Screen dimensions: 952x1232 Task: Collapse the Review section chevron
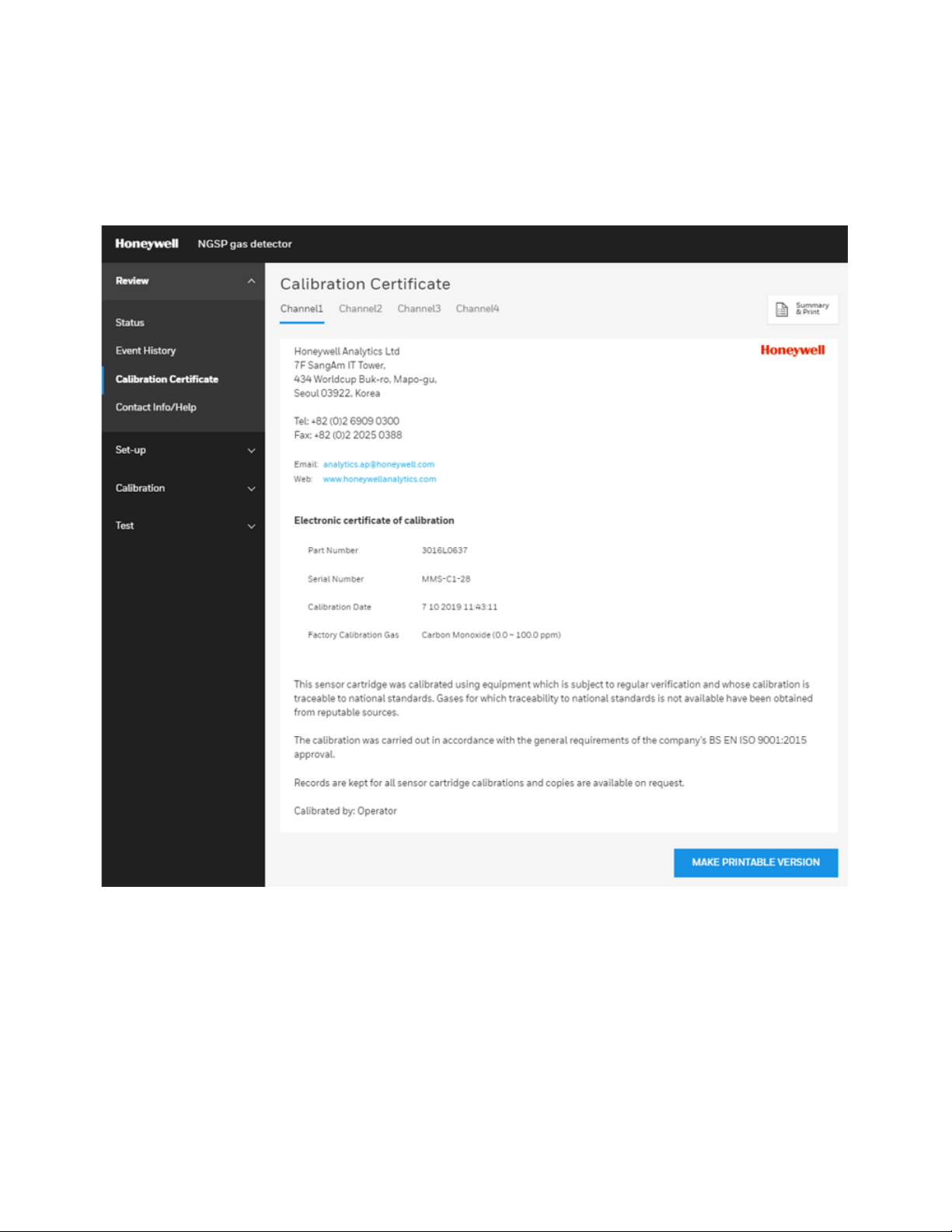coord(251,281)
